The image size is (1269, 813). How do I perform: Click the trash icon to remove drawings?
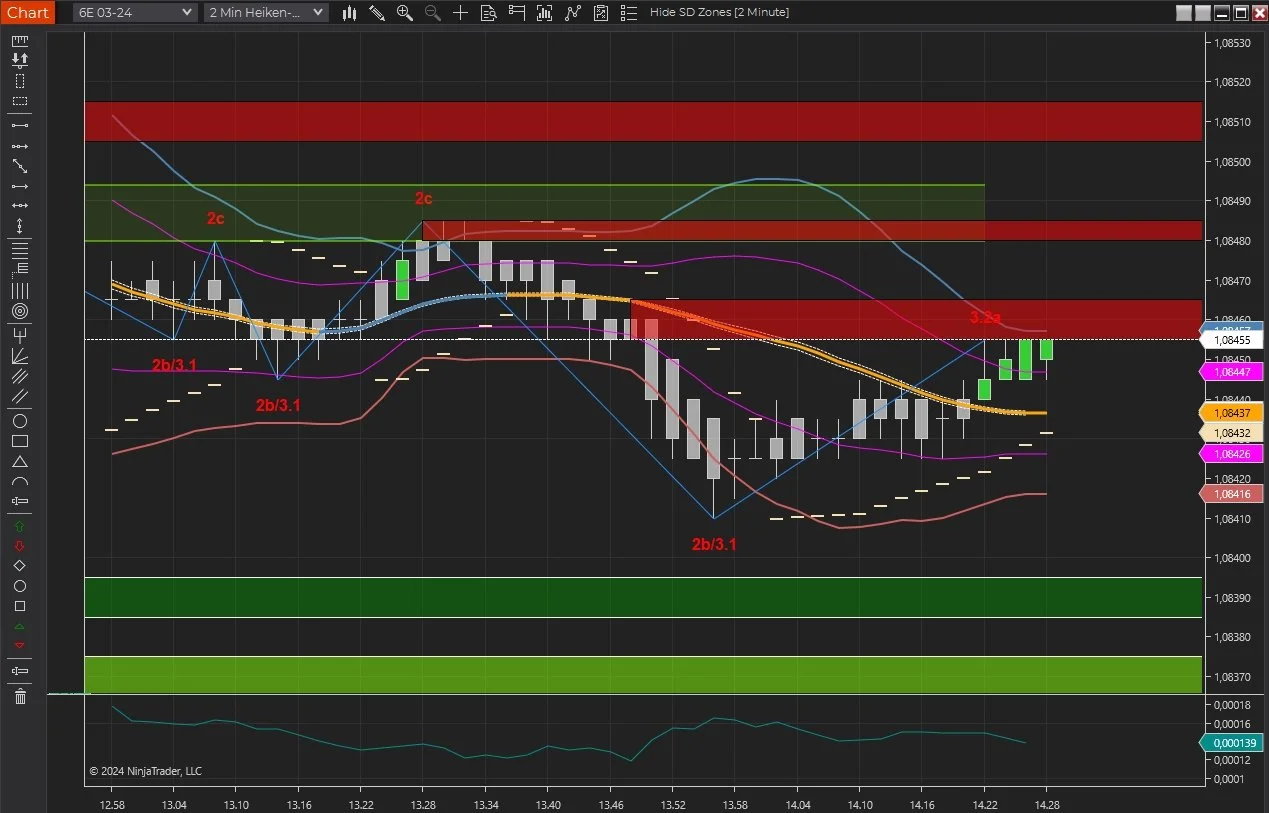[x=19, y=696]
